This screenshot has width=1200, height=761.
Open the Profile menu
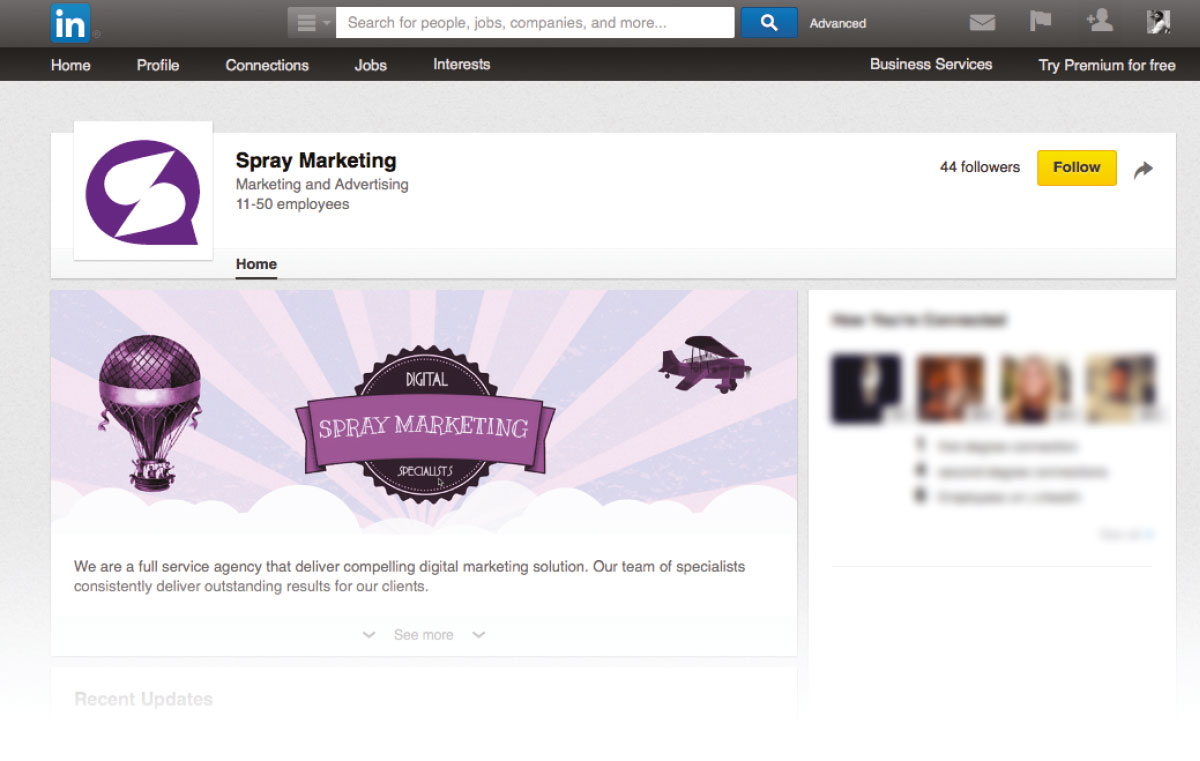click(157, 65)
